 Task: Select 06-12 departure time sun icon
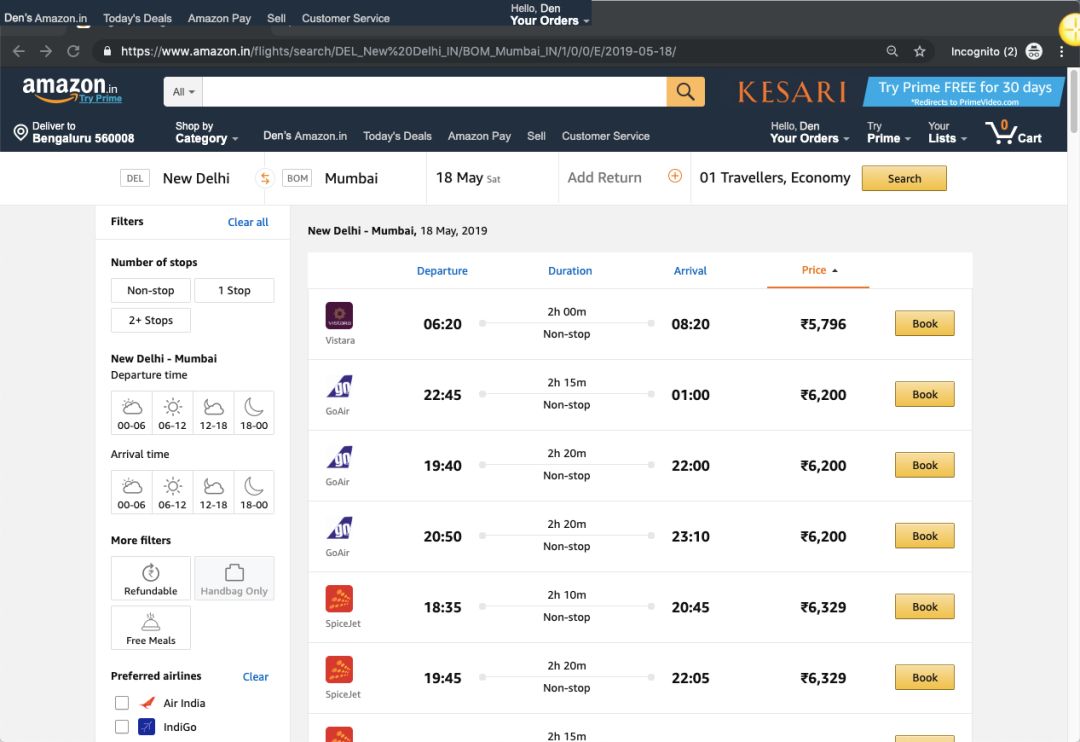pos(172,413)
